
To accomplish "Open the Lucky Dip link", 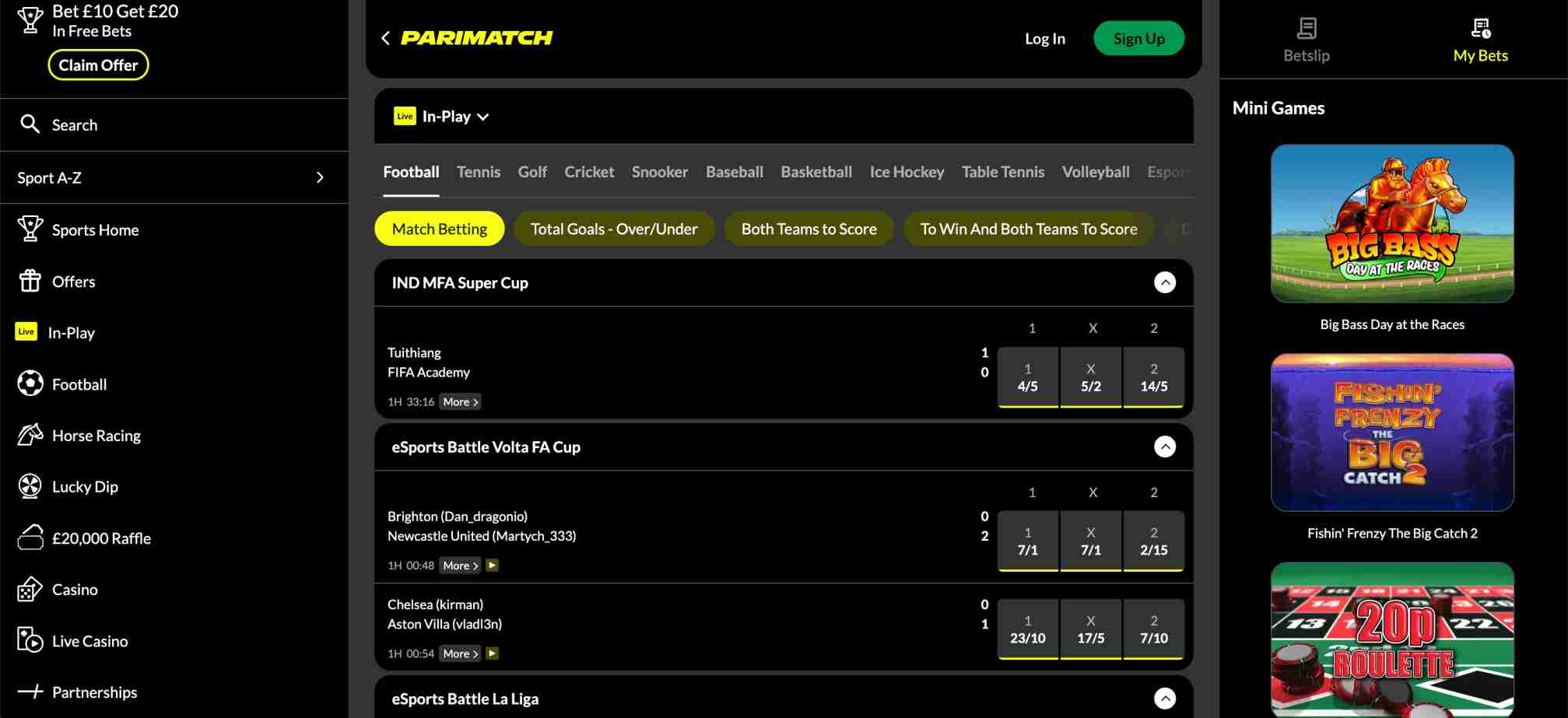I will (85, 487).
